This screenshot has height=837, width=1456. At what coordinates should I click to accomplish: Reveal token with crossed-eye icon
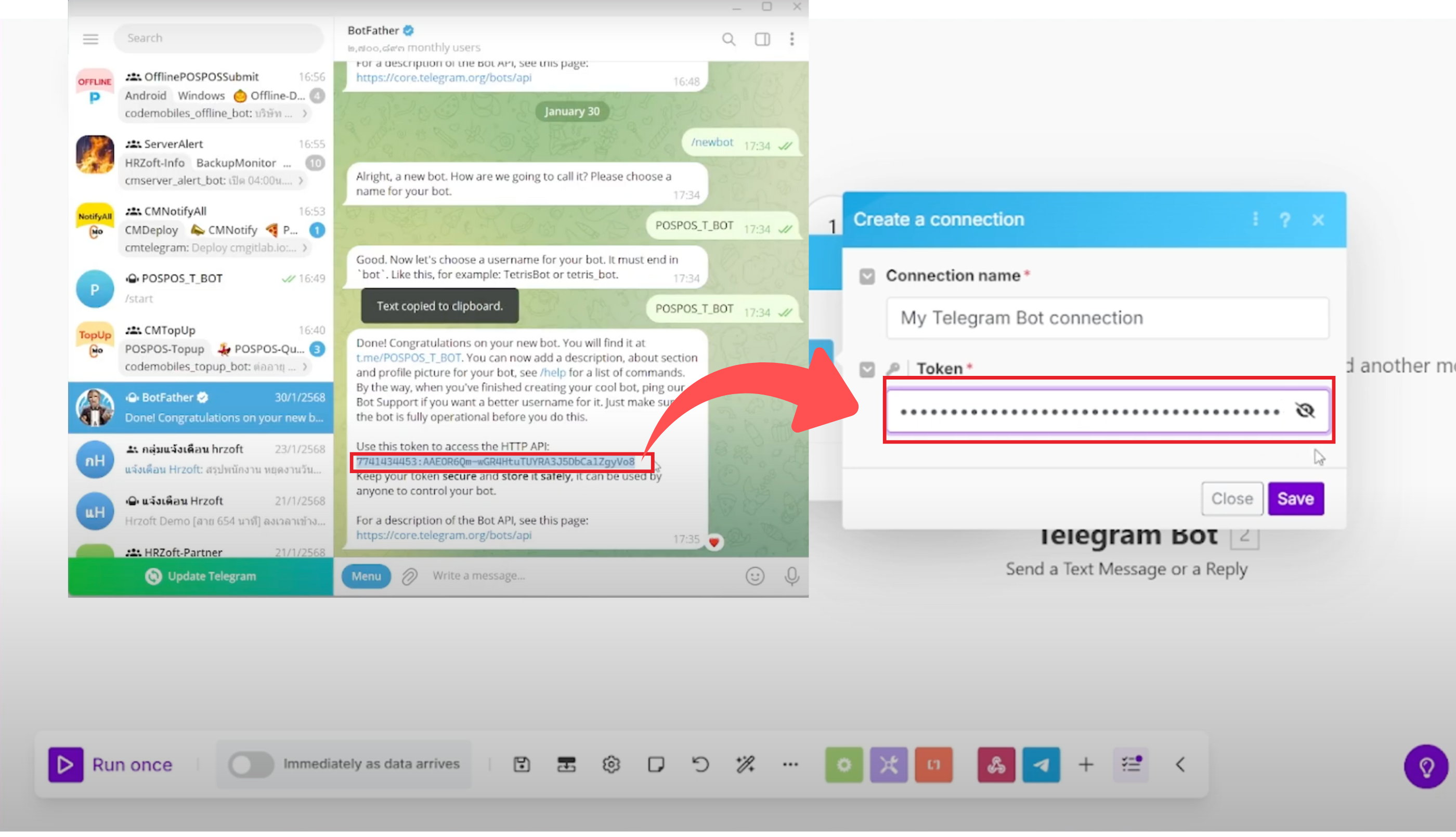1304,411
